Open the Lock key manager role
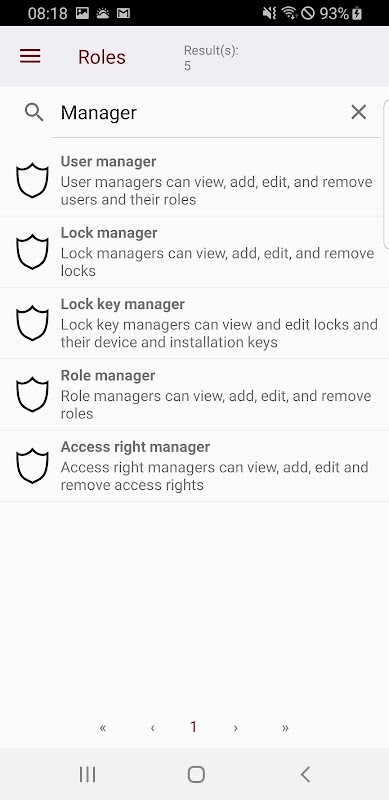 click(194, 323)
